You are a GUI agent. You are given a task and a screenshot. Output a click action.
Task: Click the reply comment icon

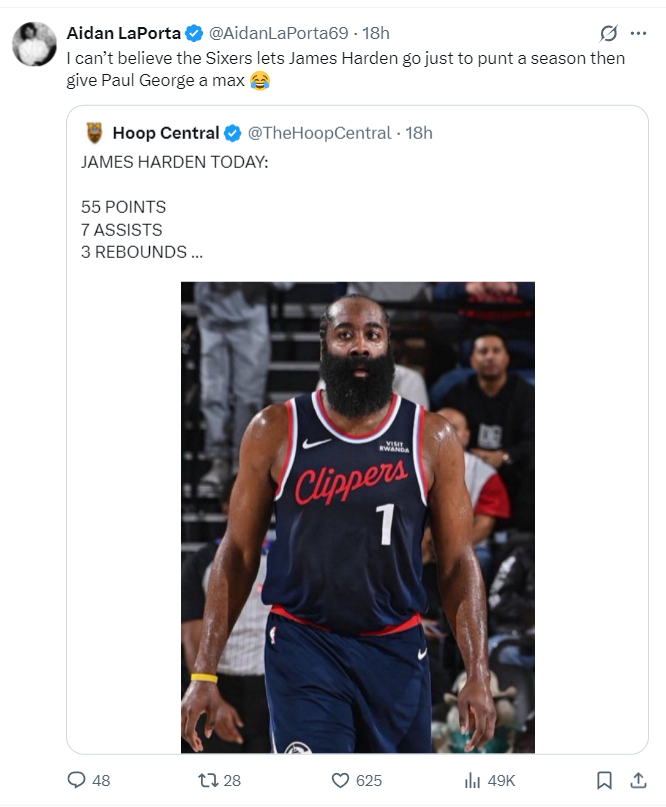pyautogui.click(x=77, y=780)
